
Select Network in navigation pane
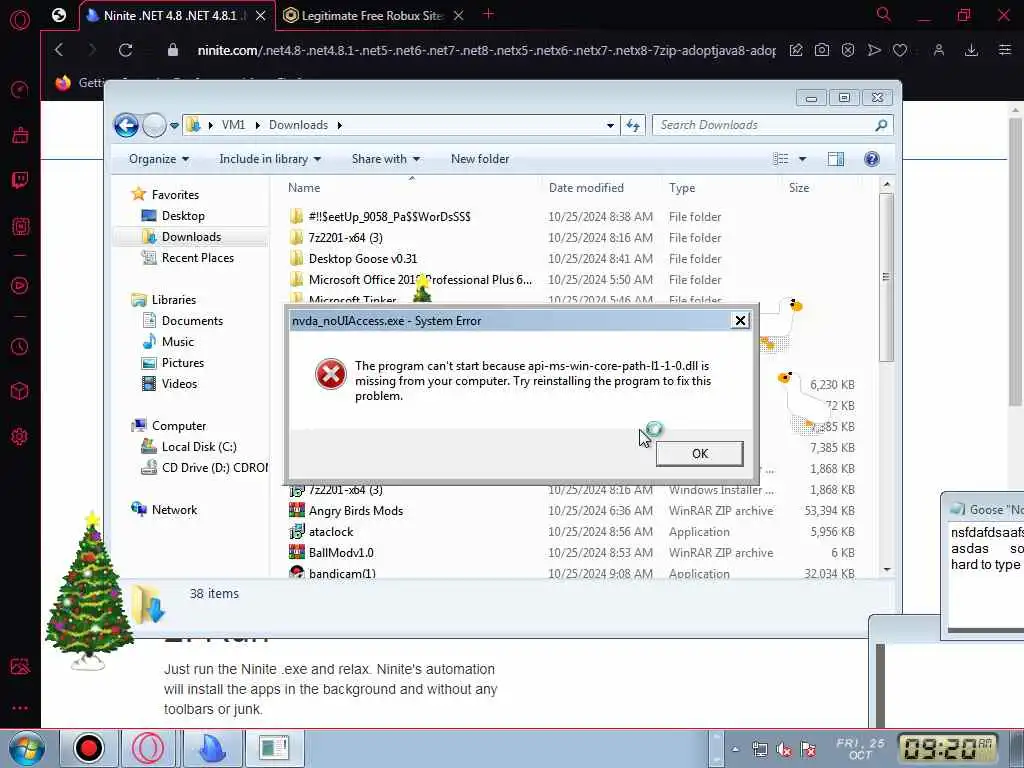tap(174, 509)
